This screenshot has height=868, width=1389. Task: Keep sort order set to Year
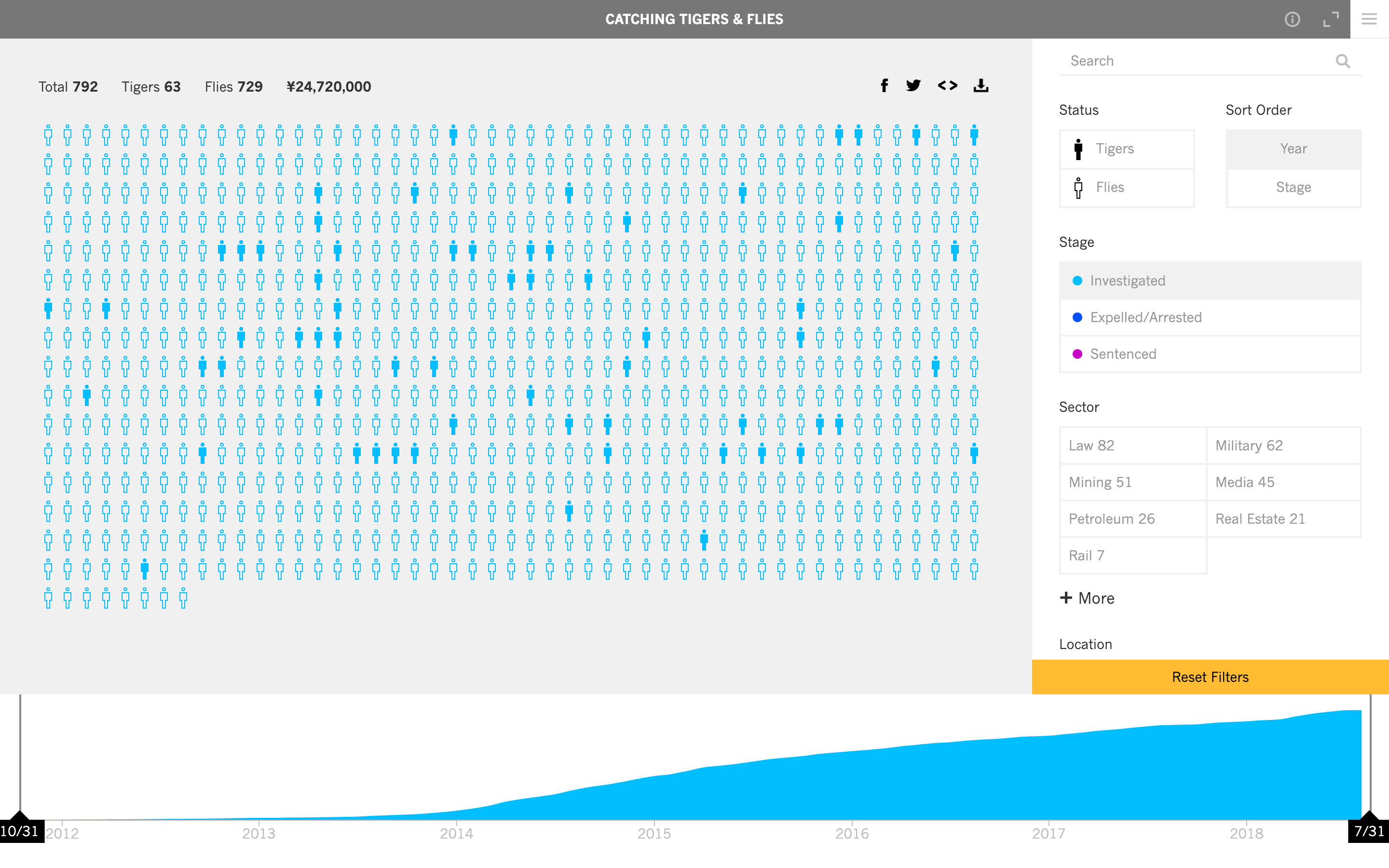click(1293, 149)
